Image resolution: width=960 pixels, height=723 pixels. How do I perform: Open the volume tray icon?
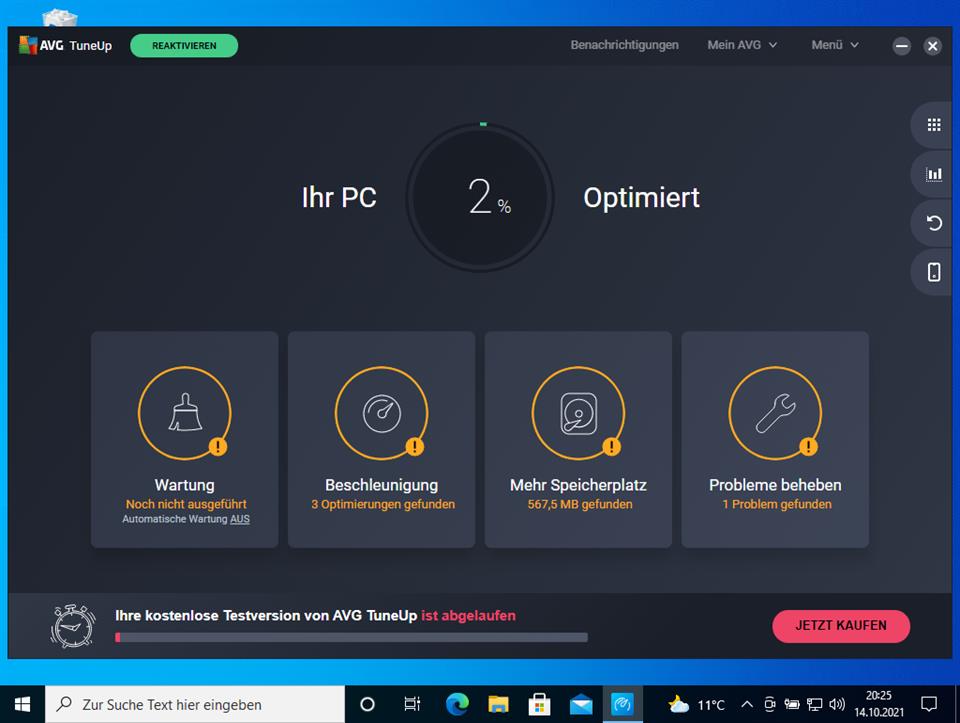(836, 705)
